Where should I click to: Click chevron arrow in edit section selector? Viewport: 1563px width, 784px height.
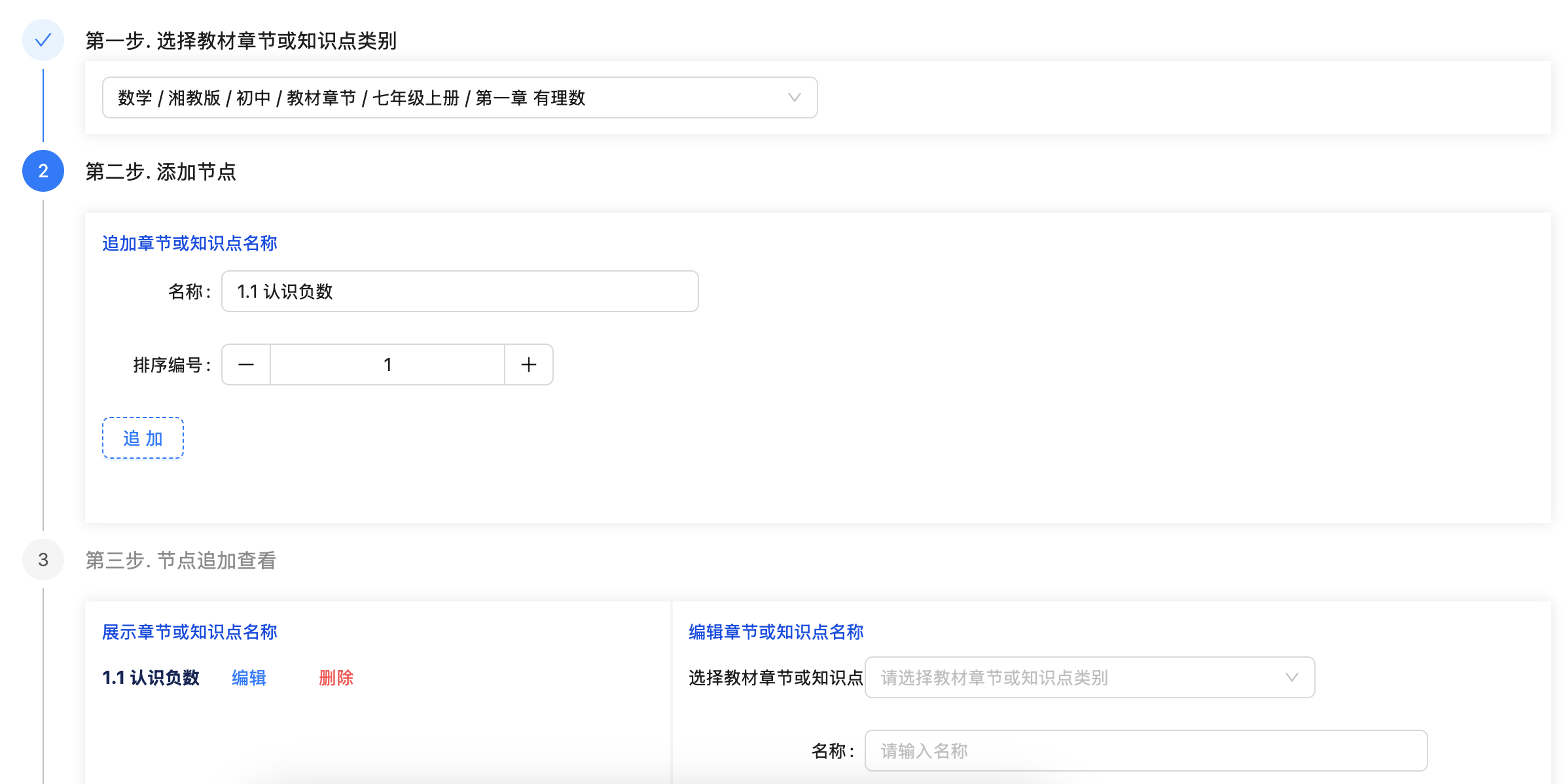click(1291, 677)
